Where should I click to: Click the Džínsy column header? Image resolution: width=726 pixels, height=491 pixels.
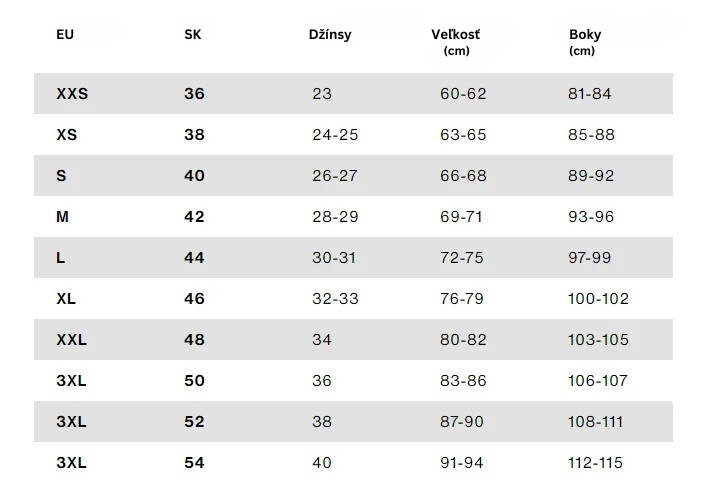[330, 35]
